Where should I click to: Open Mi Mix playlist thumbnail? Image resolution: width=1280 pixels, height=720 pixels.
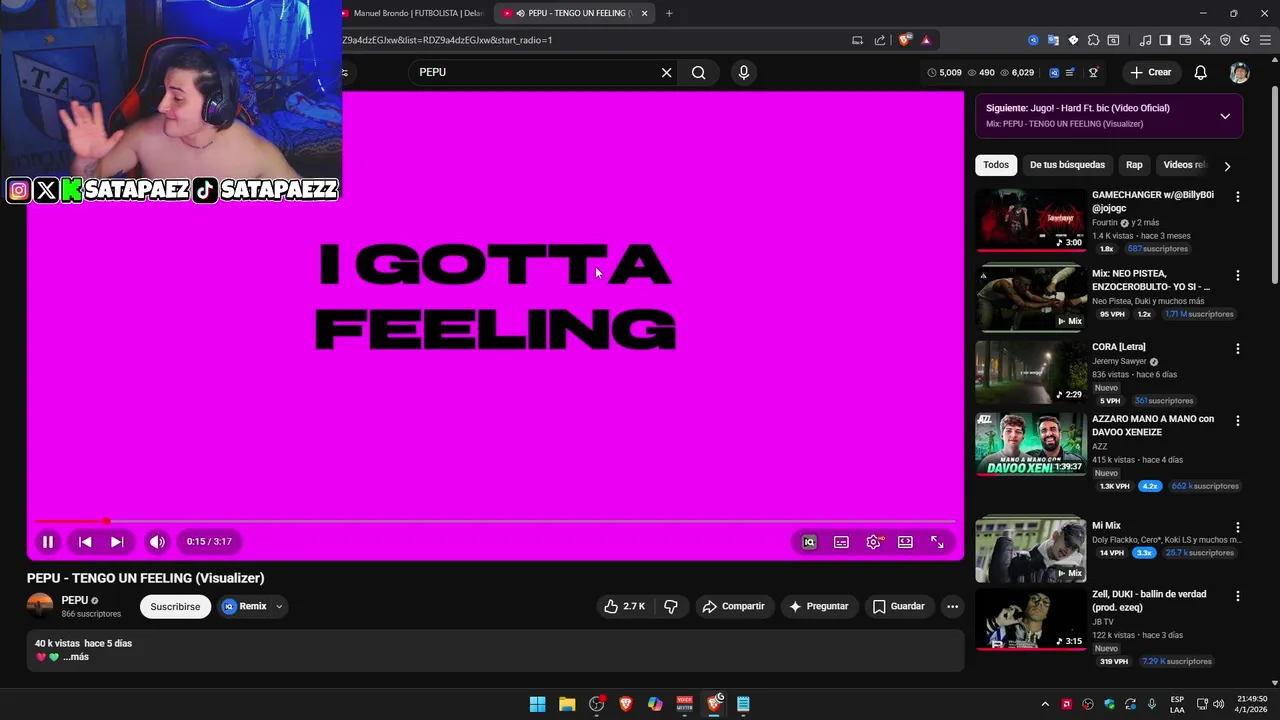tap(1030, 549)
